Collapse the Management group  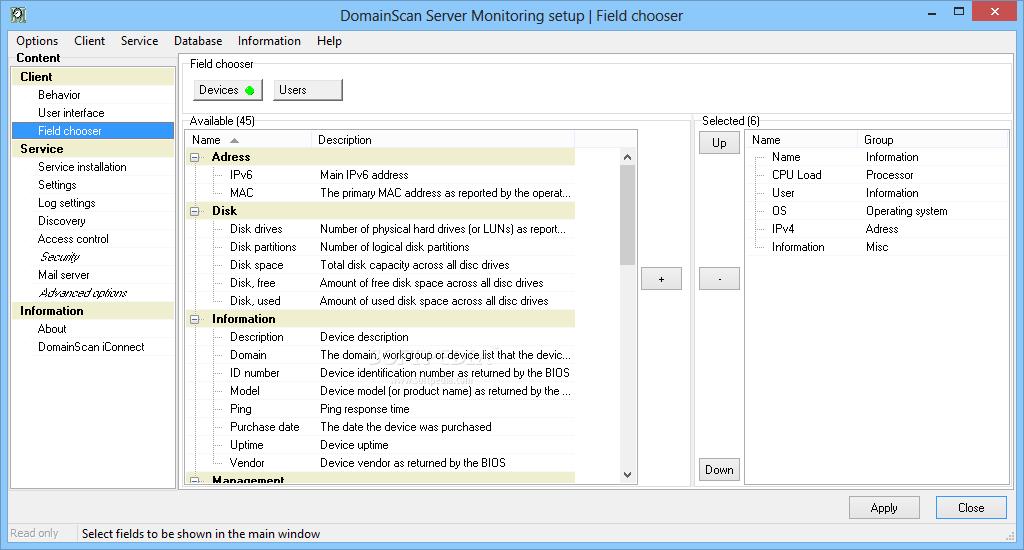pos(195,480)
